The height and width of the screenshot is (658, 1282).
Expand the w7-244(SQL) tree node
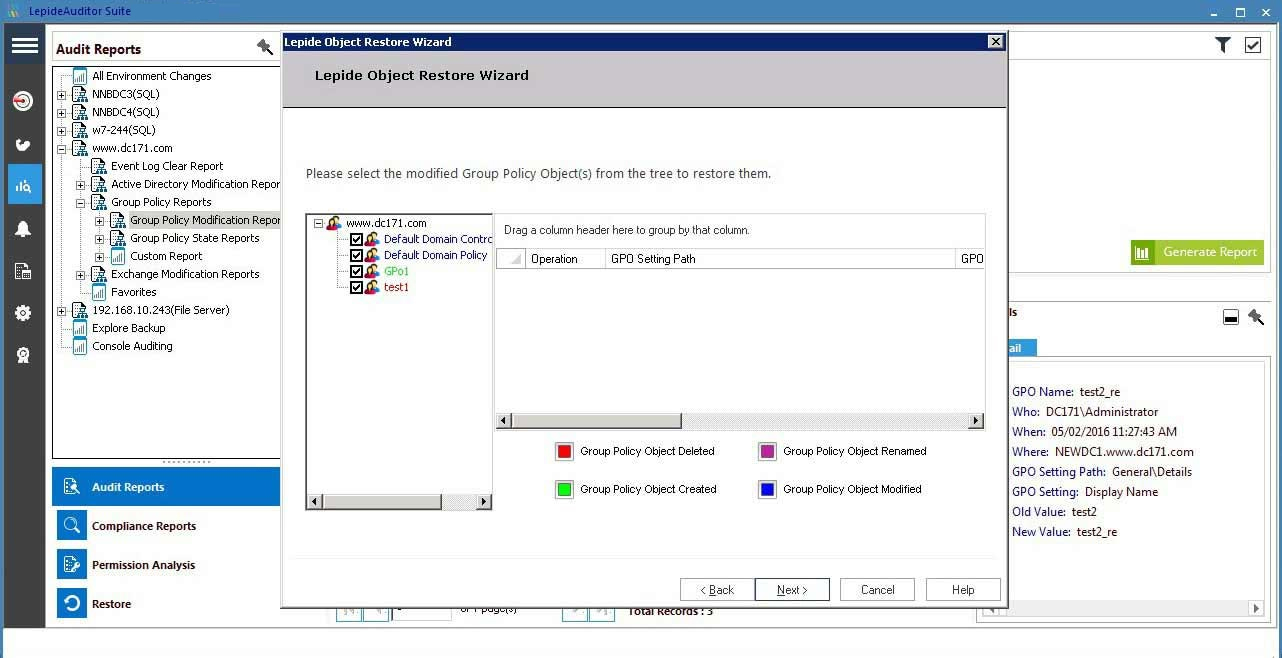pyautogui.click(x=62, y=131)
